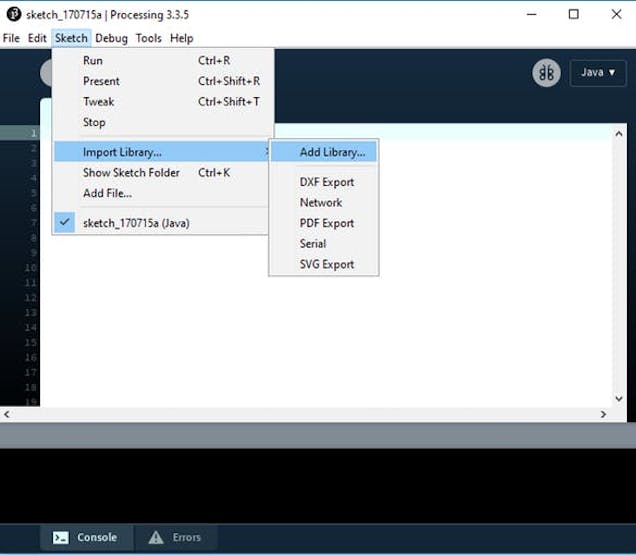Screen dimensions: 636x555
Task: Close the Processing window
Action: 617,14
